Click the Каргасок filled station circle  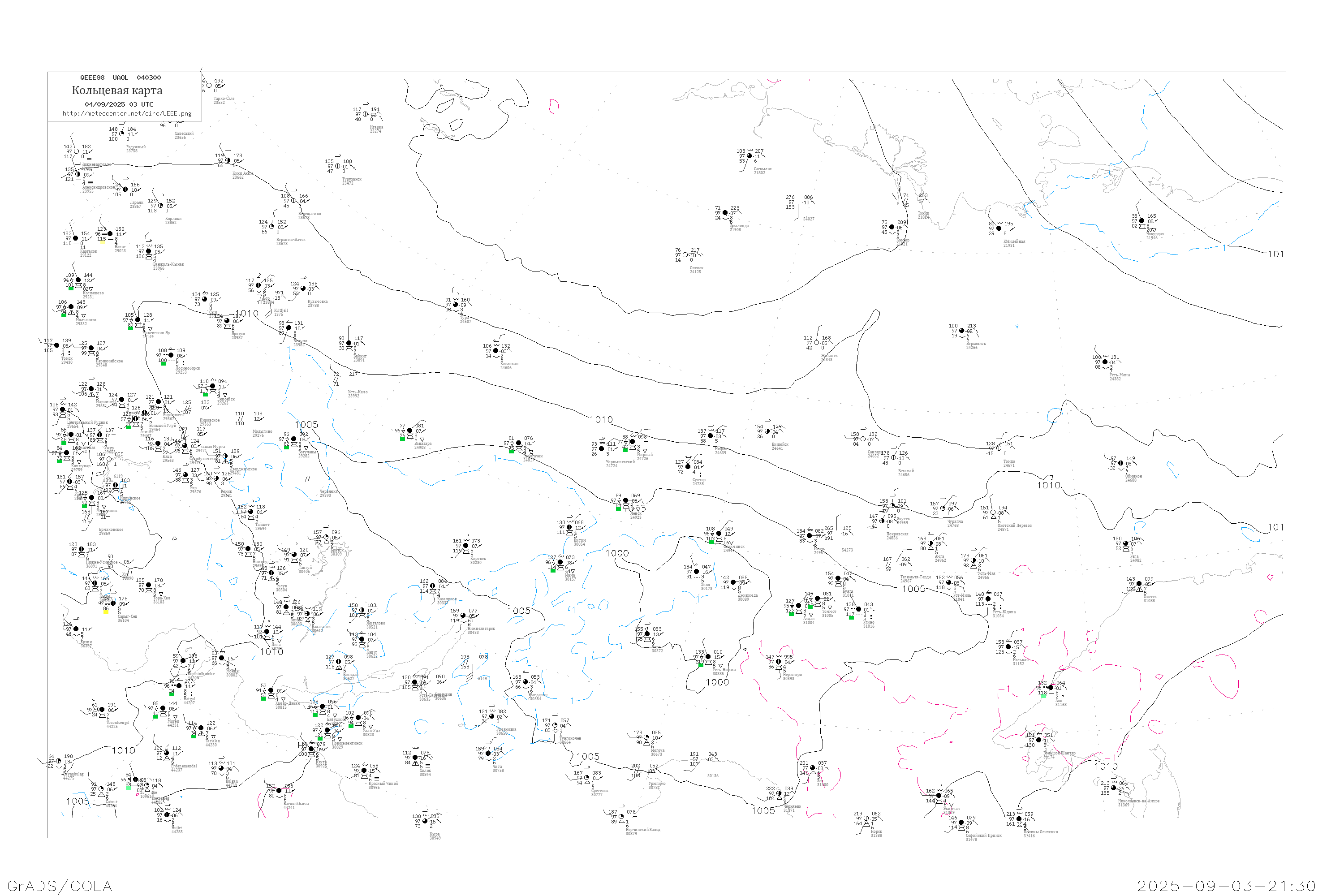click(75, 238)
